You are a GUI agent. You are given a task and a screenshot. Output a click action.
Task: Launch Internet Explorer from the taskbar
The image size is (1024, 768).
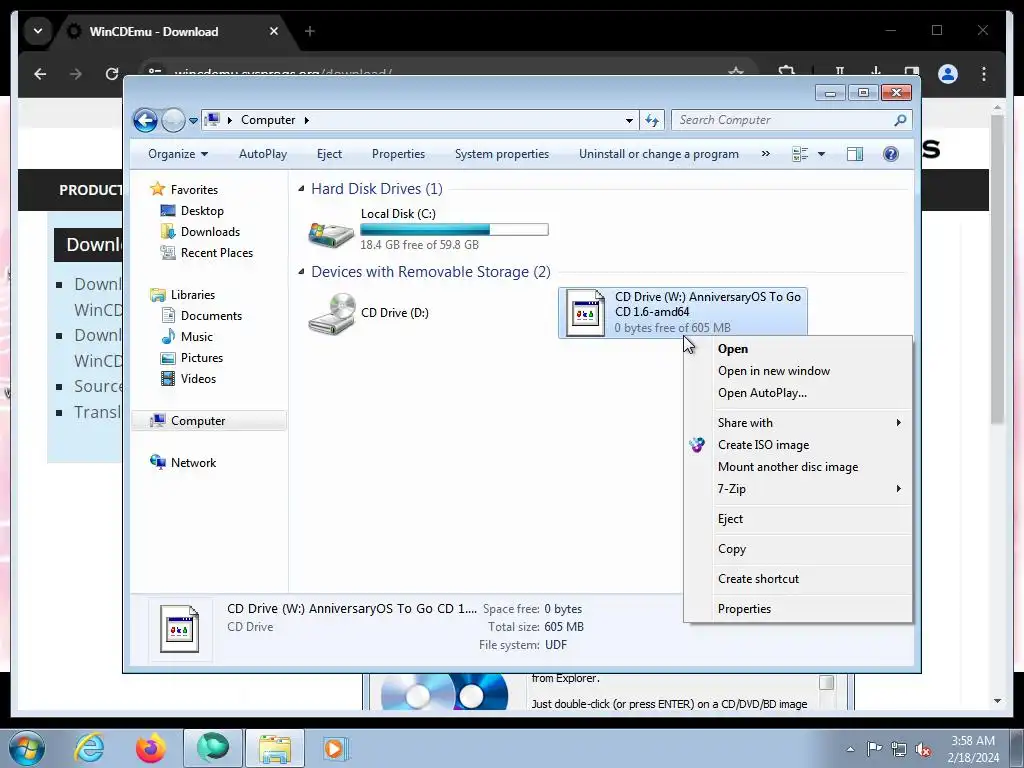(89, 748)
